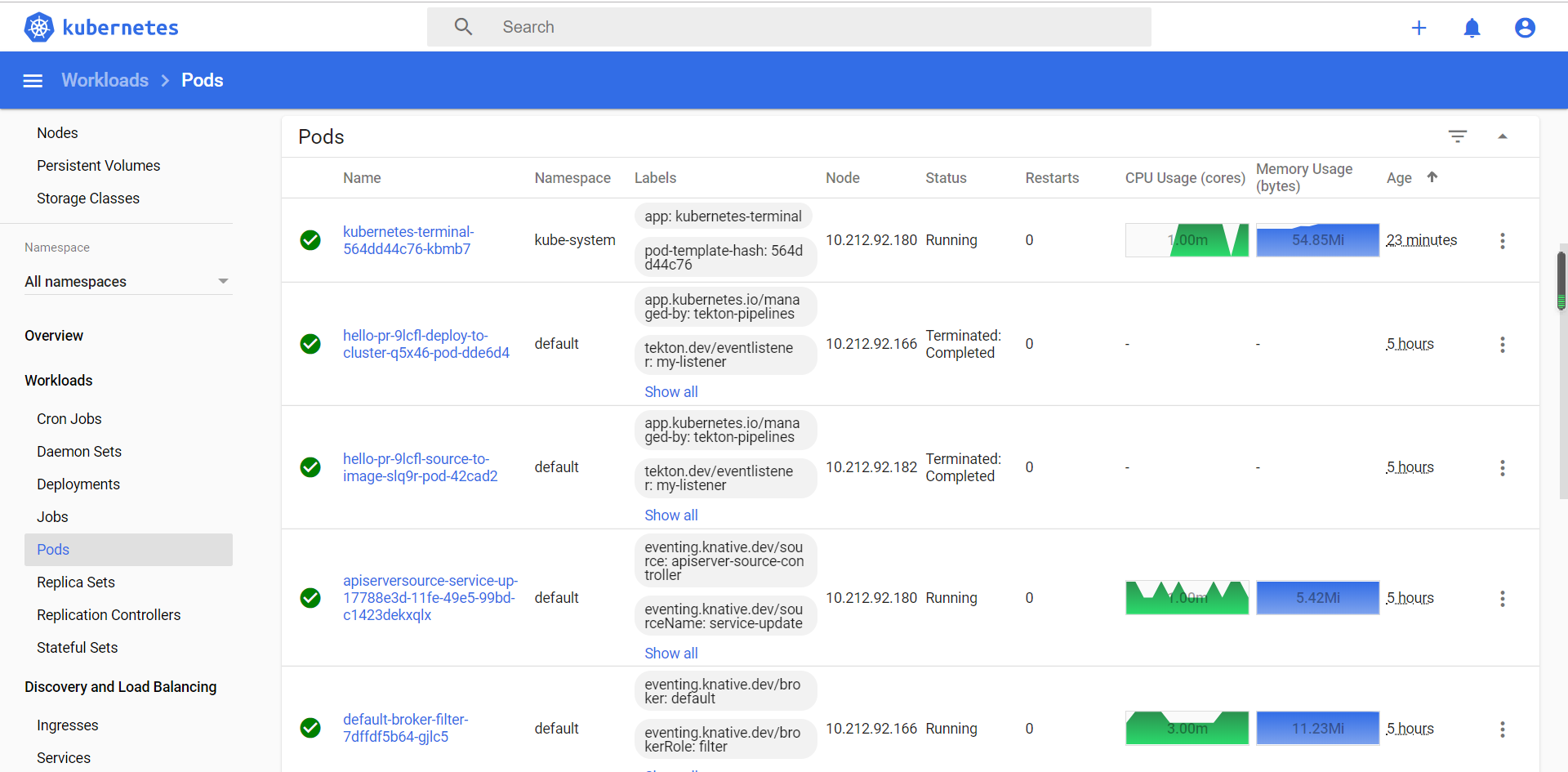1568x772 pixels.
Task: Open Daemon Sets in sidebar
Action: [x=79, y=452]
